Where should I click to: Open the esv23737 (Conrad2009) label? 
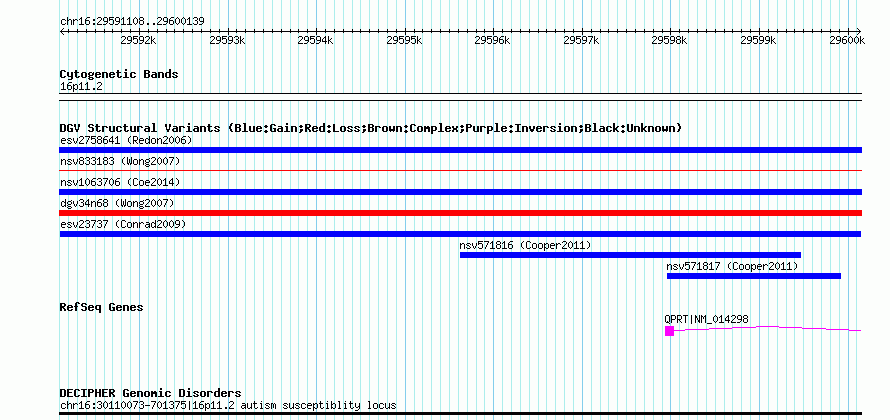pyautogui.click(x=123, y=224)
